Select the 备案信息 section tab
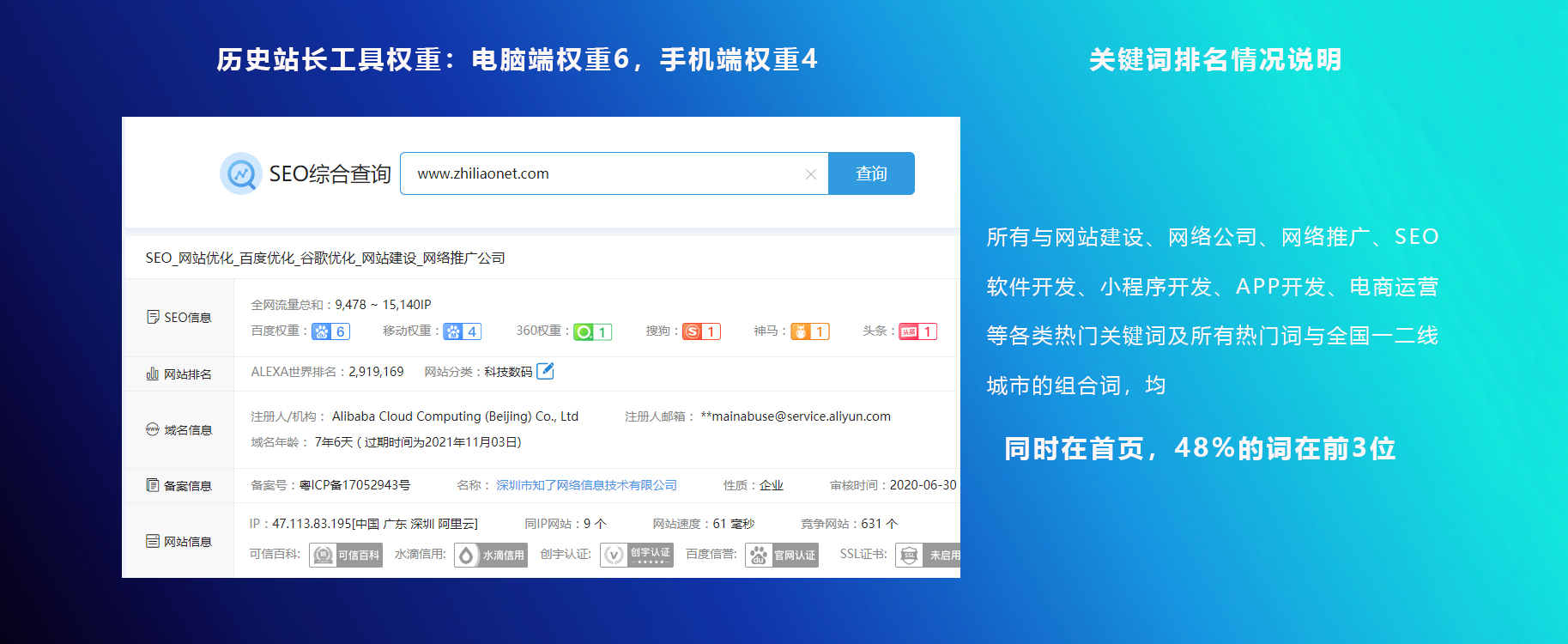 click(x=179, y=486)
